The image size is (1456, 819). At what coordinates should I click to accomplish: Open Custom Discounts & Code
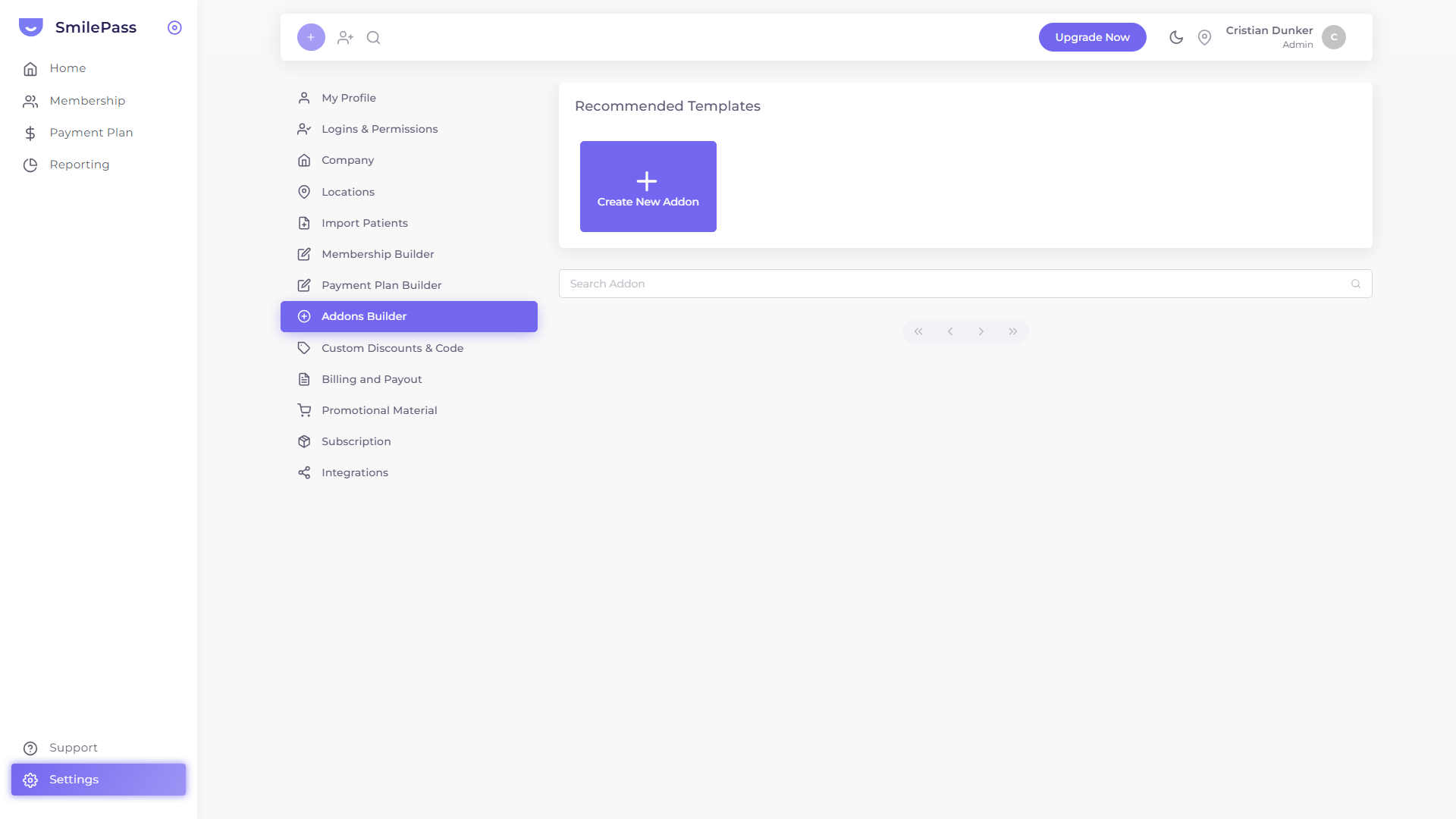pos(409,348)
